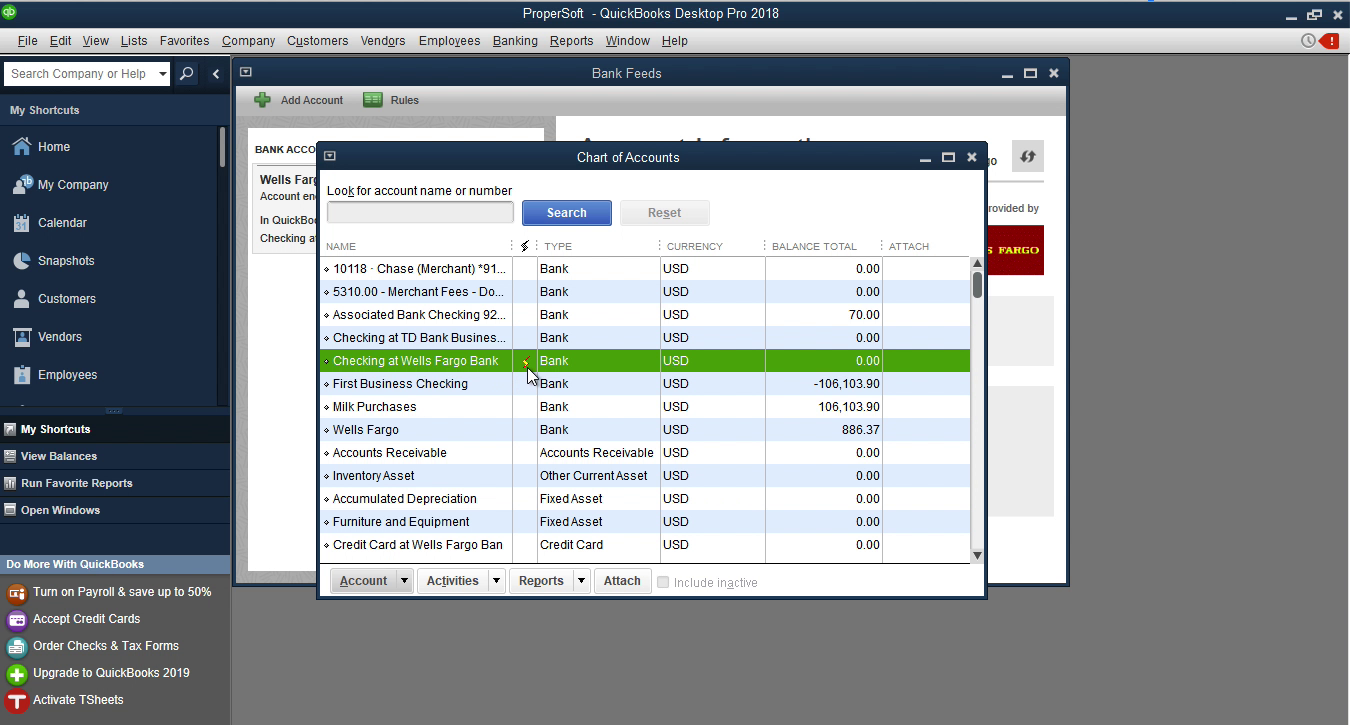The image size is (1350, 725).
Task: Click the reminders clock icon
Action: click(1308, 41)
